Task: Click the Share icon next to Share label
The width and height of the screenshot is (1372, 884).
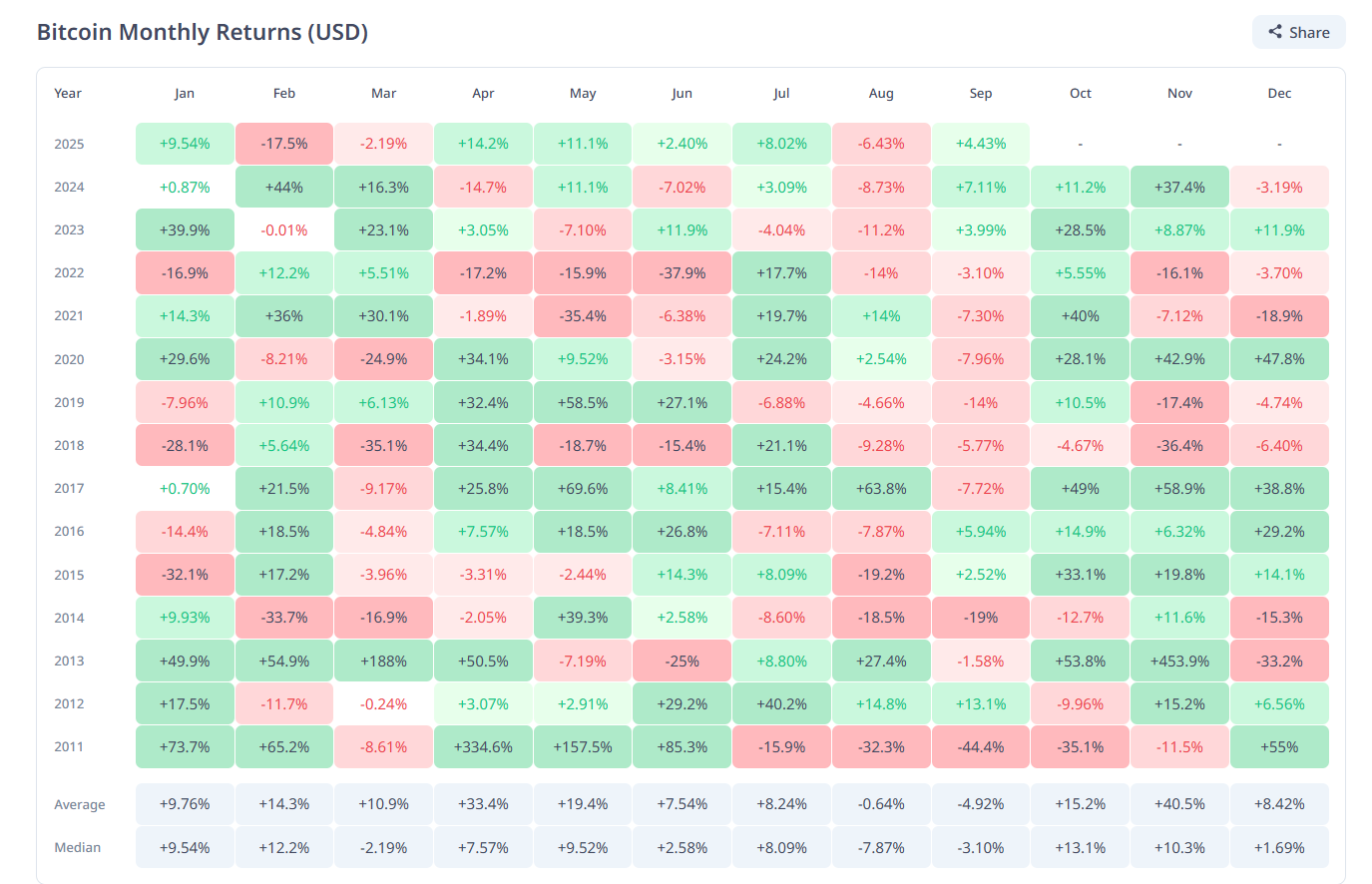Action: [1274, 31]
